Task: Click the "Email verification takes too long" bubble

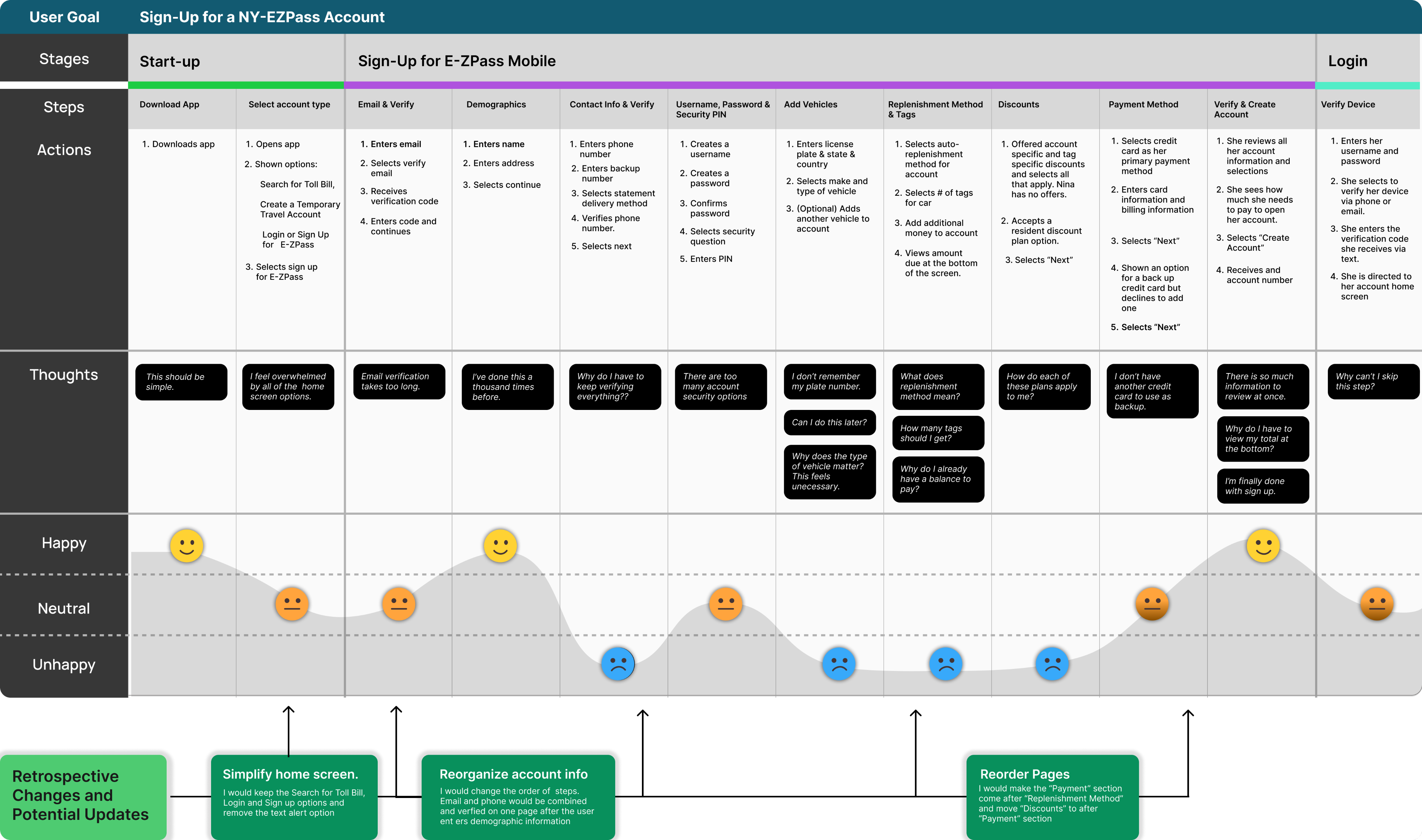Action: [x=399, y=381]
